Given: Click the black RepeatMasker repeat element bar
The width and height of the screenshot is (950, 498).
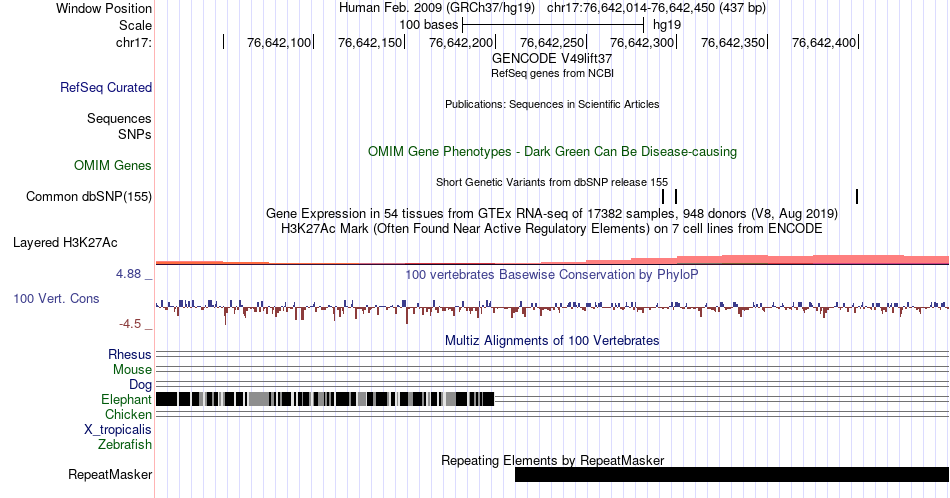Looking at the screenshot, I should (732, 474).
